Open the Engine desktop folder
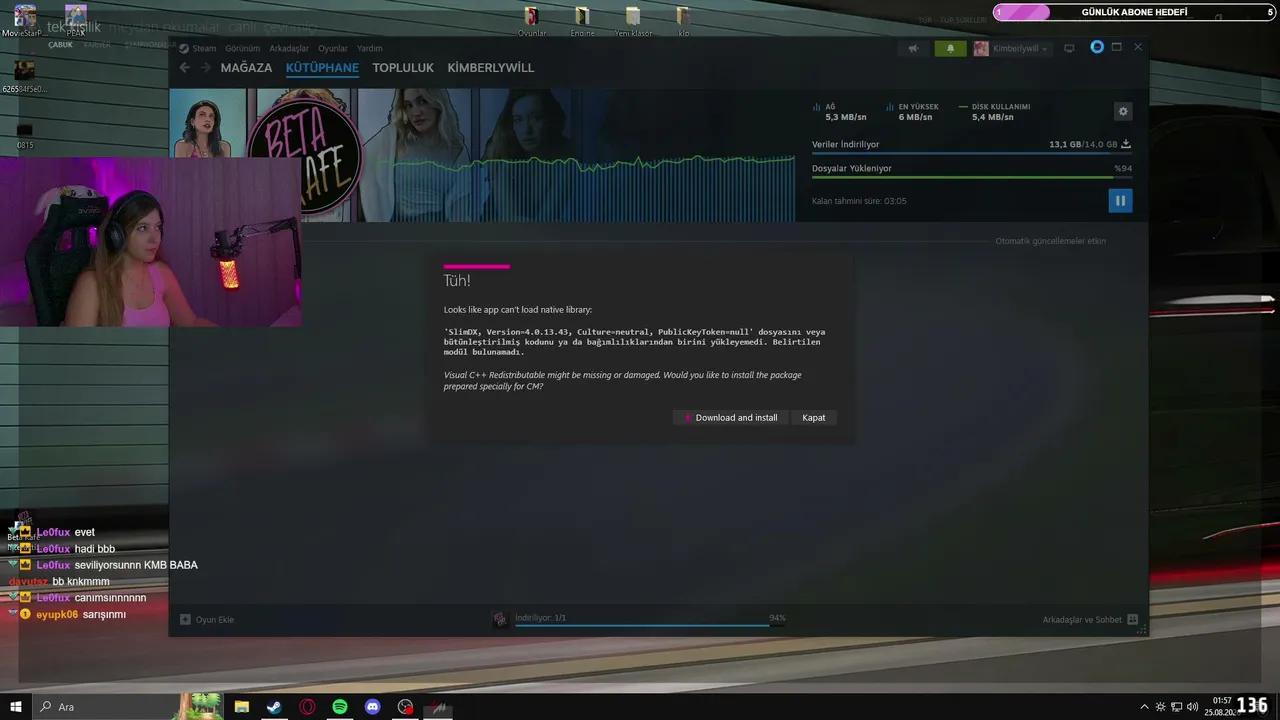The width and height of the screenshot is (1280, 720). click(582, 21)
